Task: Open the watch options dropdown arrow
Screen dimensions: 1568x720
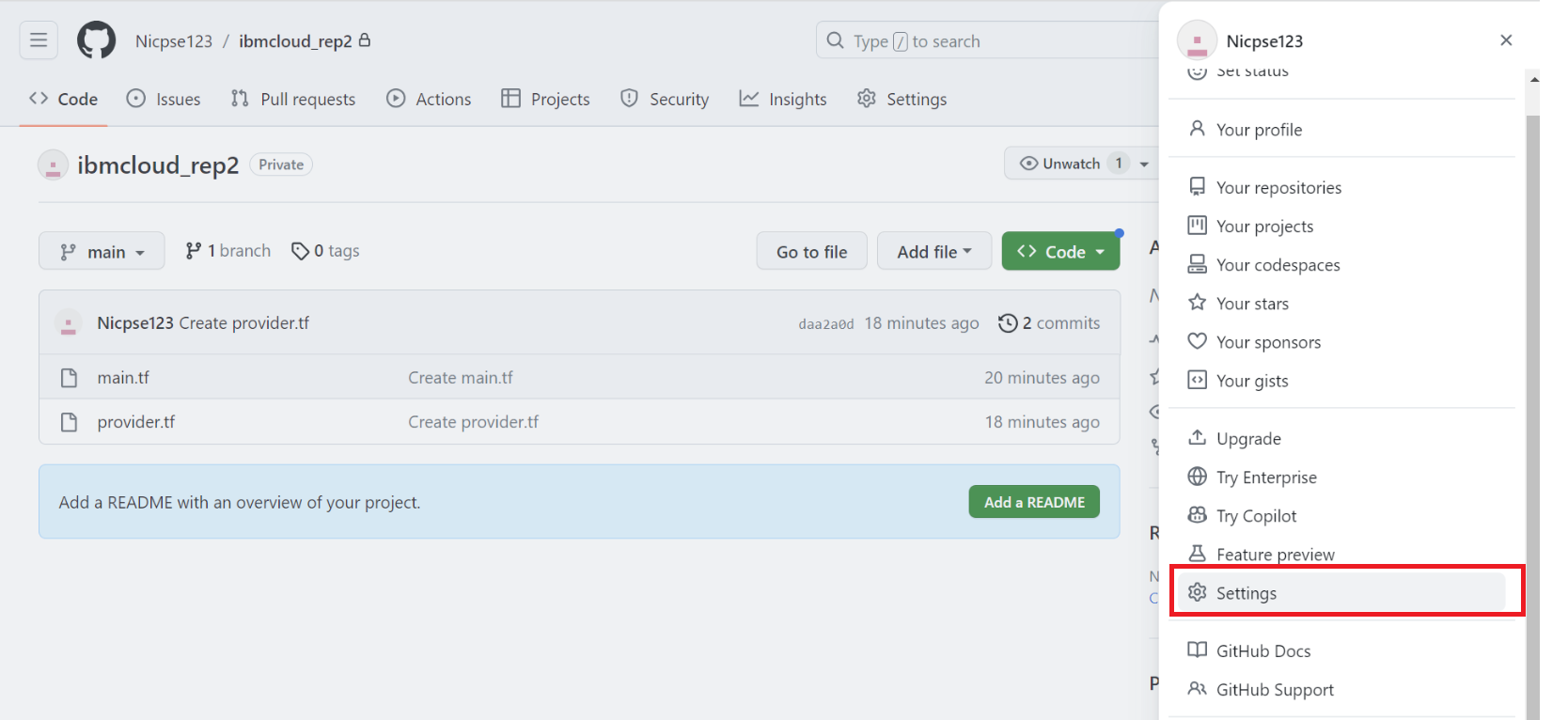Action: [1144, 164]
